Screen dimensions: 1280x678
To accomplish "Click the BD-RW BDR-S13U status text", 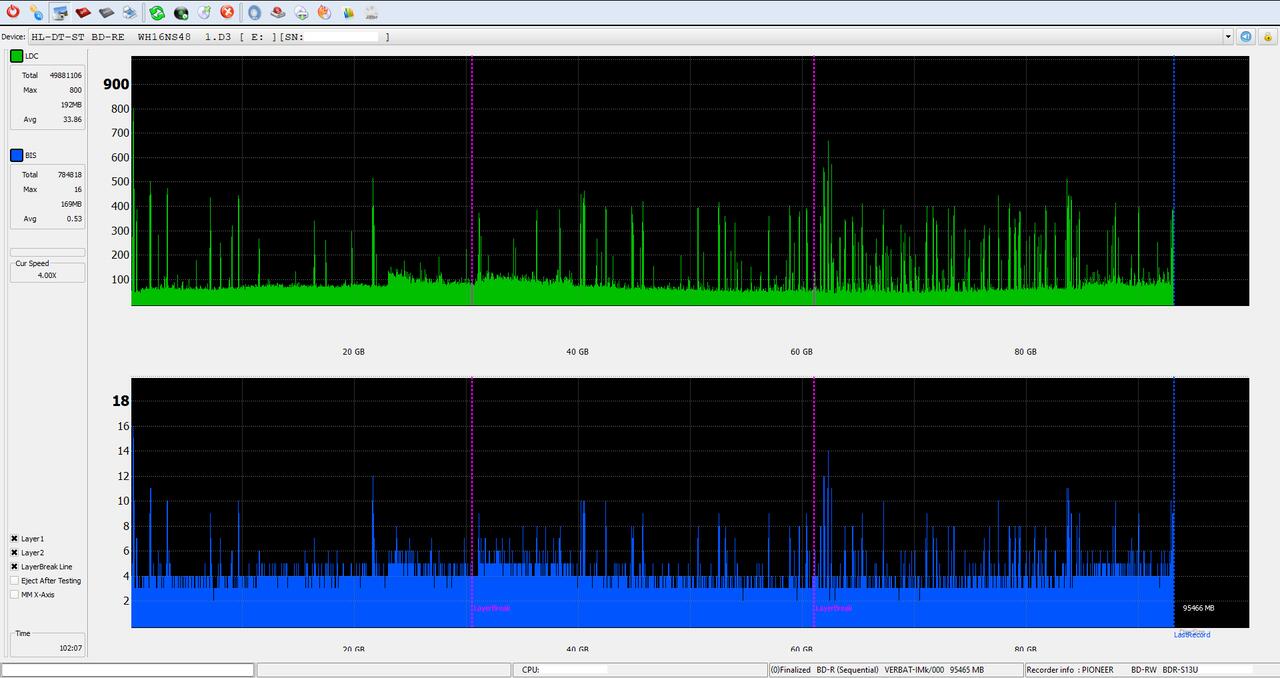I will (1164, 670).
